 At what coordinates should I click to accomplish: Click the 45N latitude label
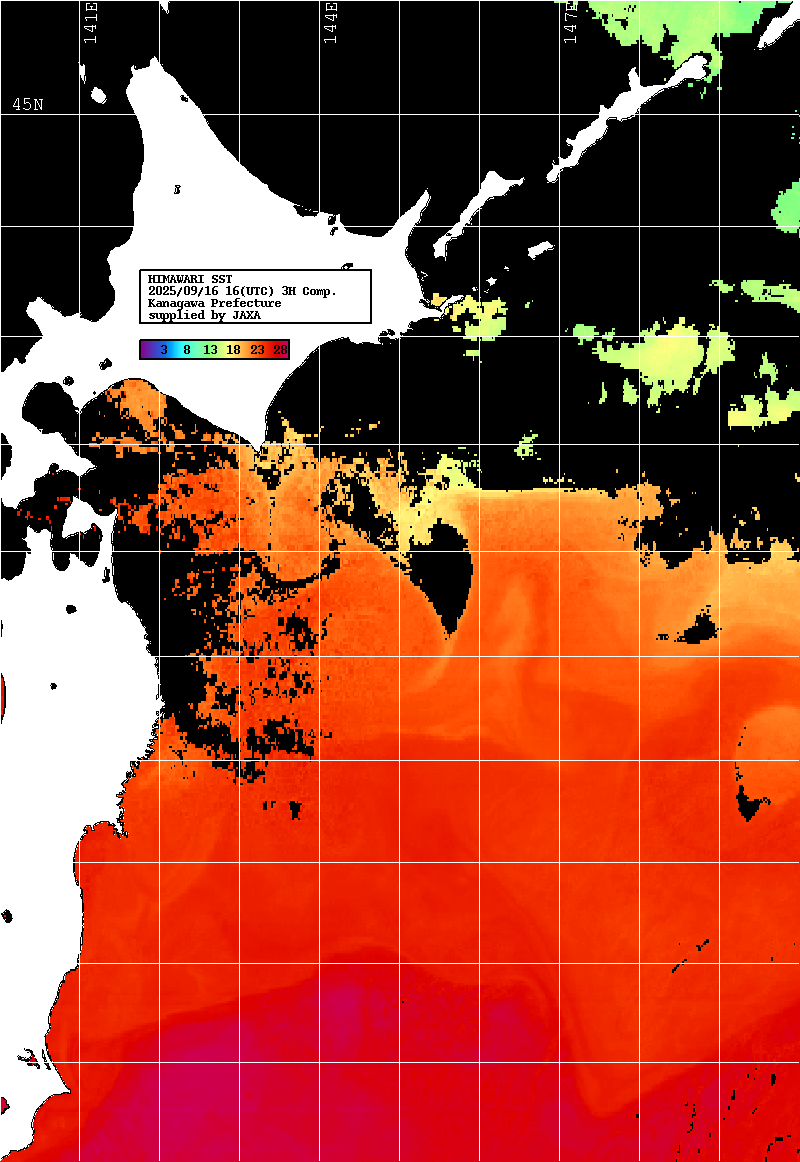click(28, 105)
